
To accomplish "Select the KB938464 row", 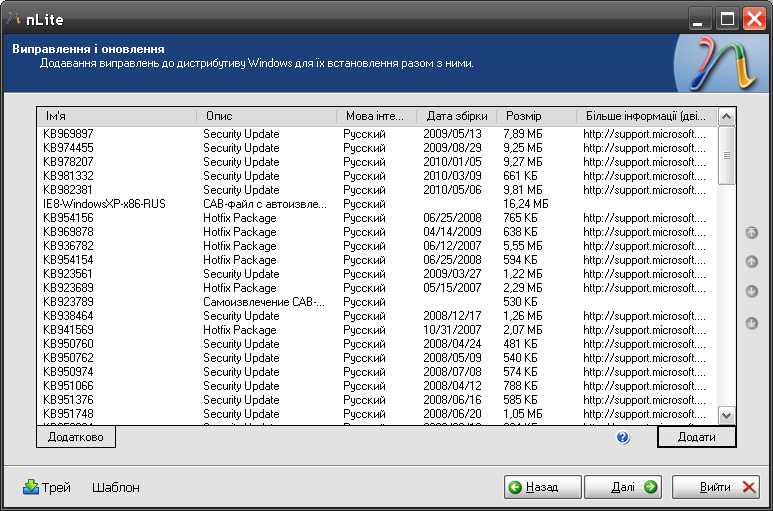I will tap(377, 316).
